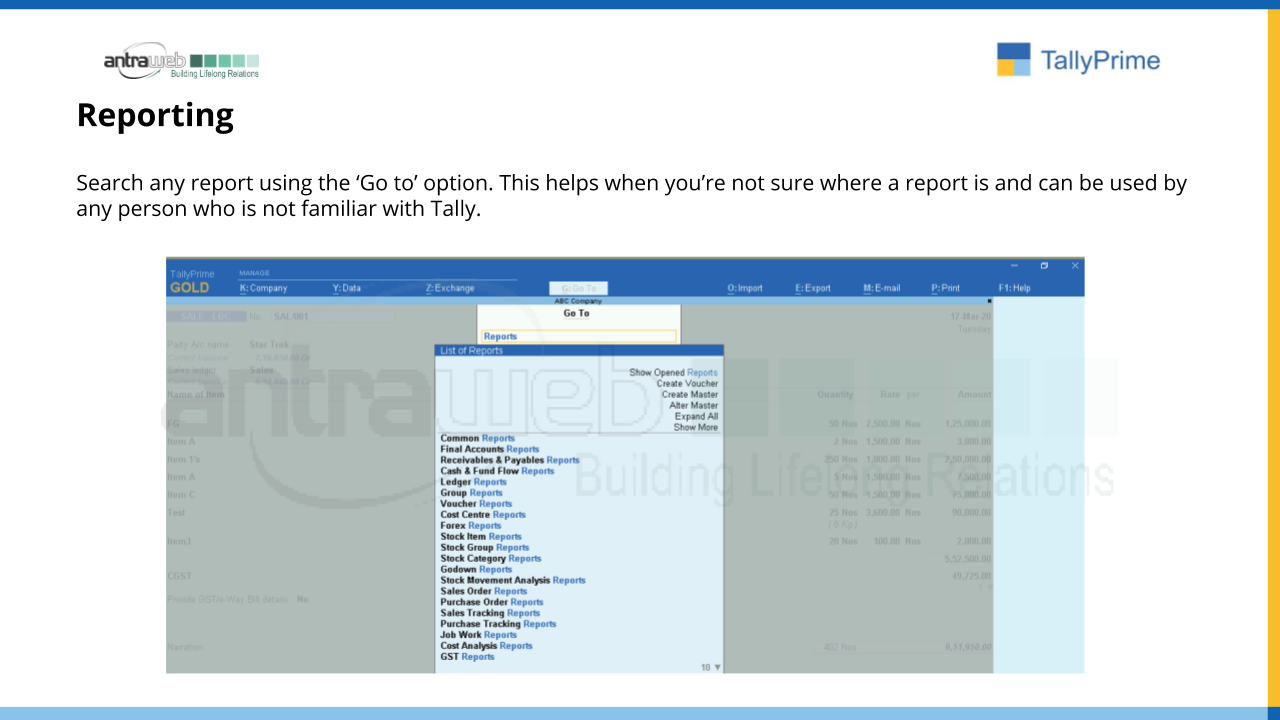Open Stock Movement Analysis Reports
Image resolution: width=1280 pixels, height=720 pixels.
[x=513, y=580]
